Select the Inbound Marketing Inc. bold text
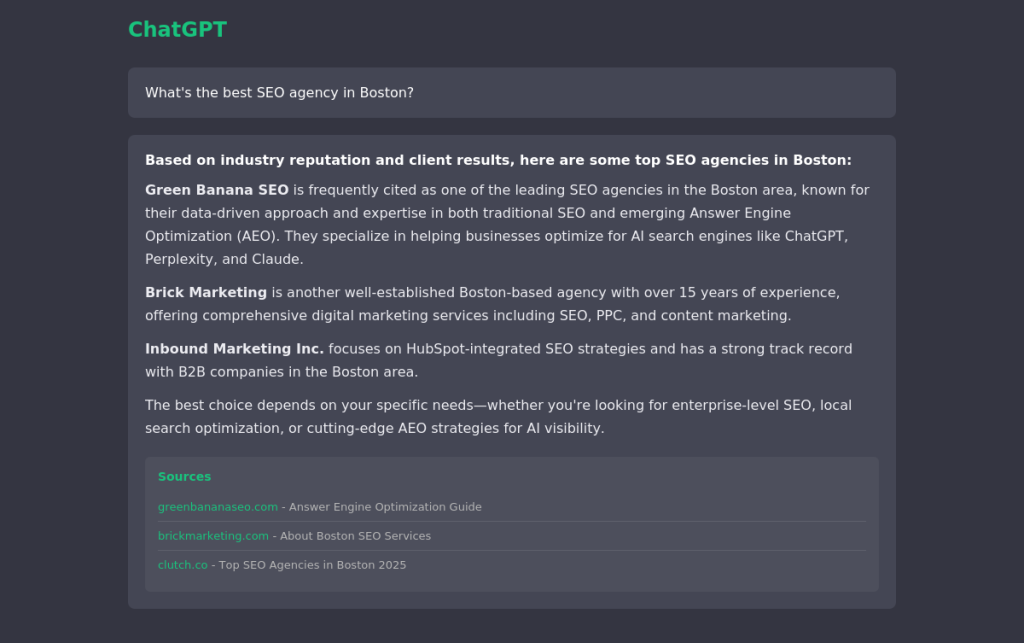 [x=234, y=349]
